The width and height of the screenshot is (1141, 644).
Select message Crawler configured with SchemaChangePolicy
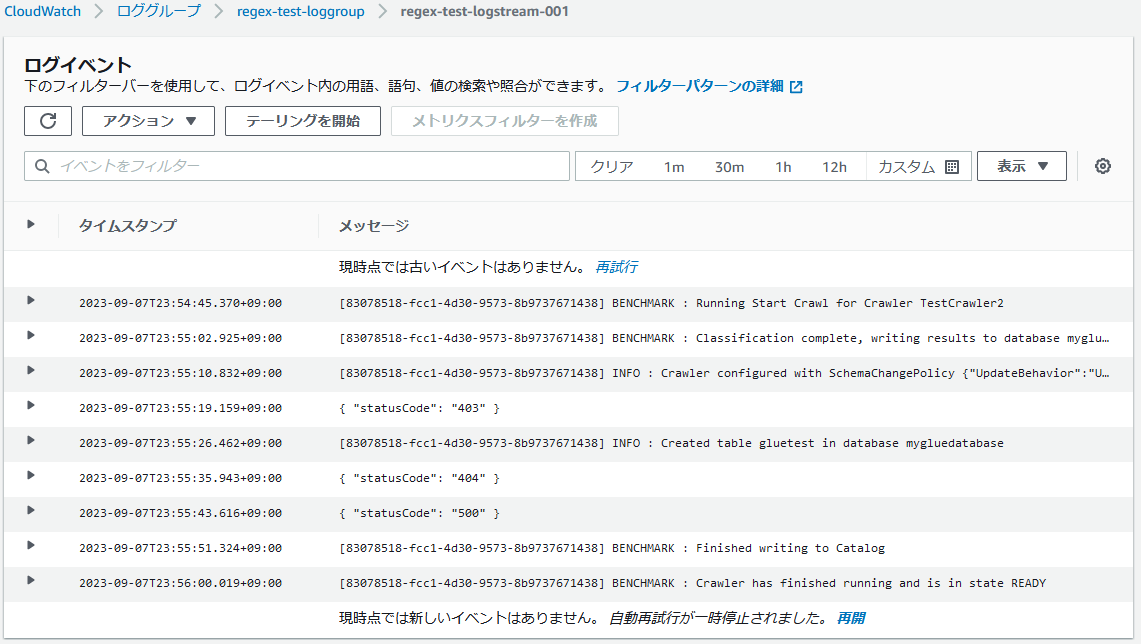pos(724,373)
